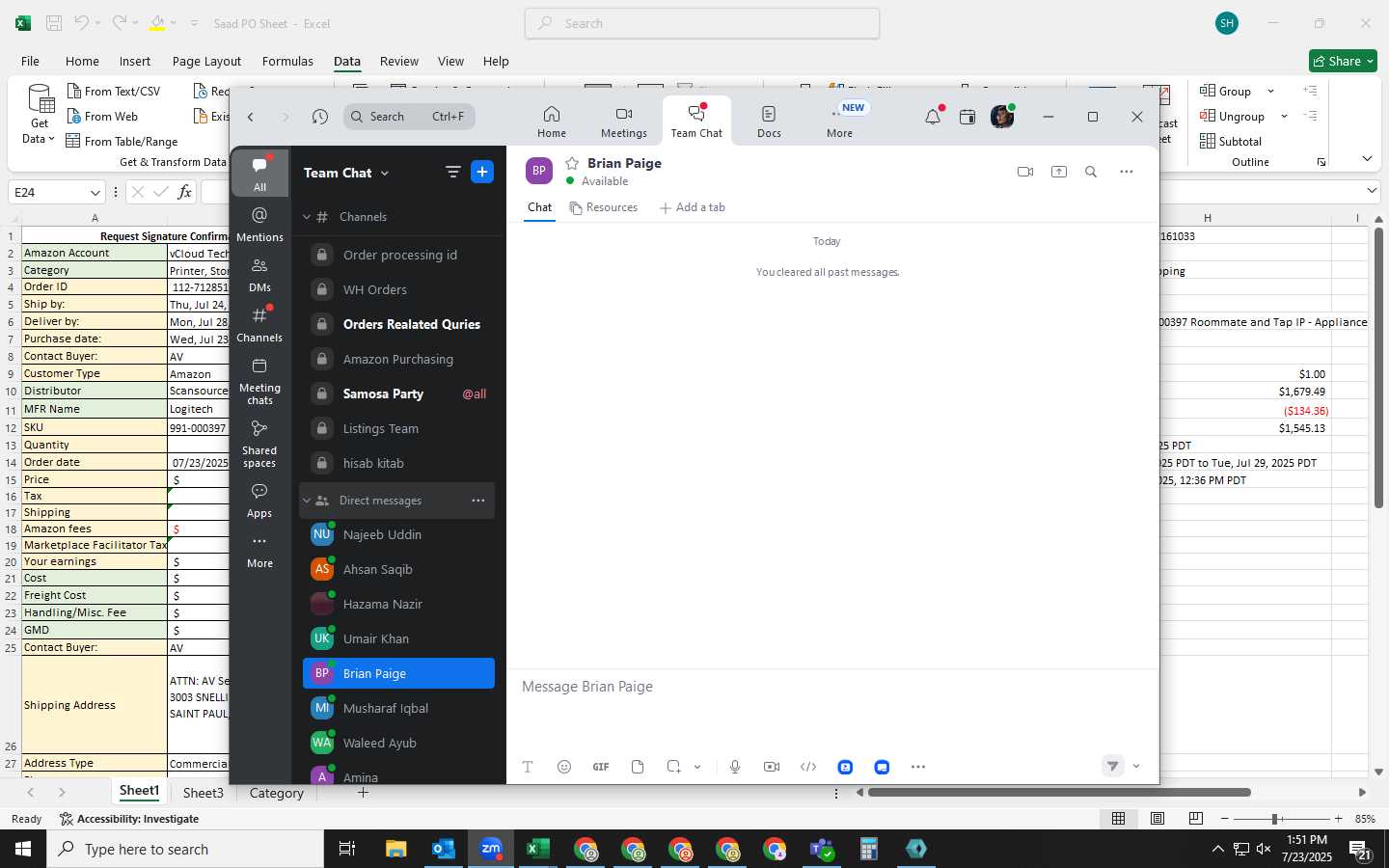
Task: Search within Brian Paige chat
Action: 1091,172
